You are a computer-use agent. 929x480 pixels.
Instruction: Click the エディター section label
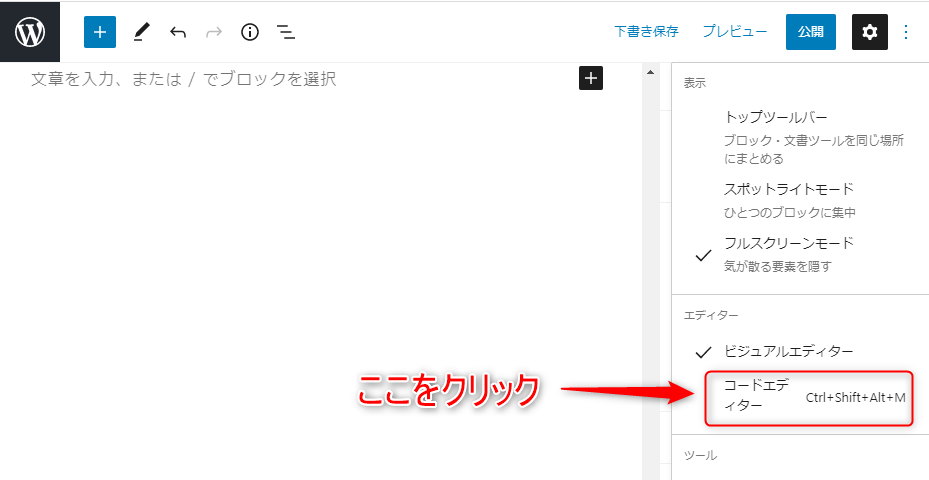(x=711, y=315)
